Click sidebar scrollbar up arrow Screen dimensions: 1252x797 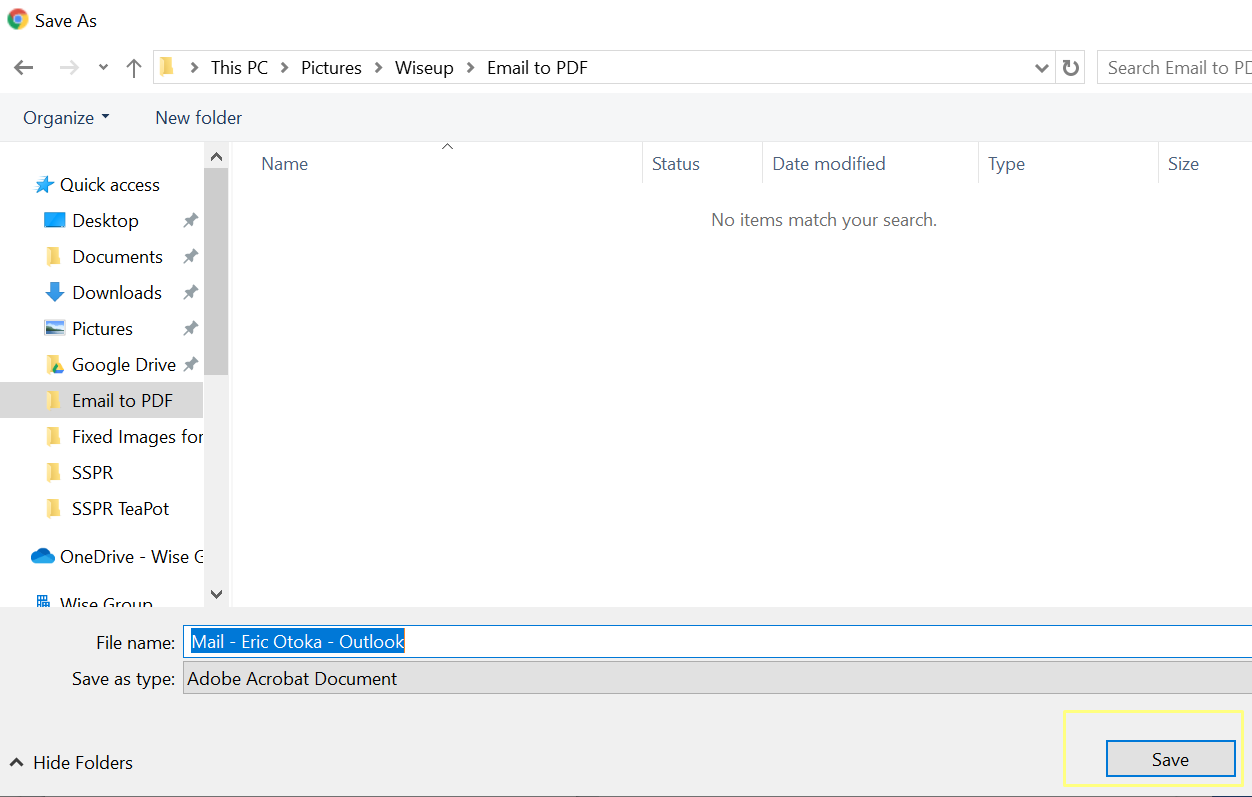click(216, 156)
